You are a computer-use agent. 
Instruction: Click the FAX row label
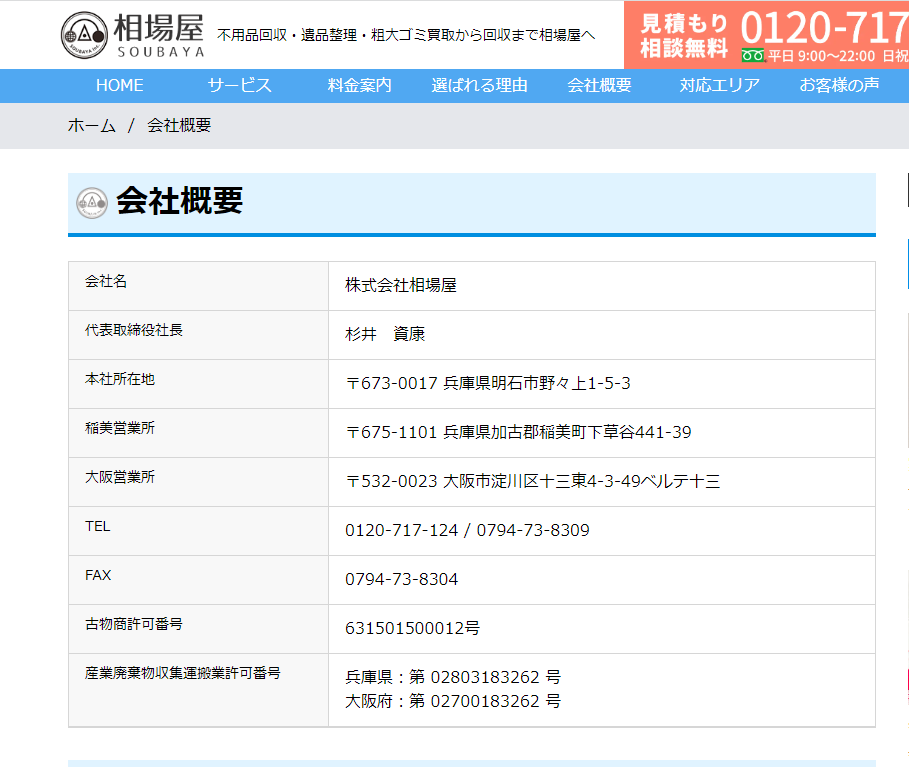(x=98, y=575)
